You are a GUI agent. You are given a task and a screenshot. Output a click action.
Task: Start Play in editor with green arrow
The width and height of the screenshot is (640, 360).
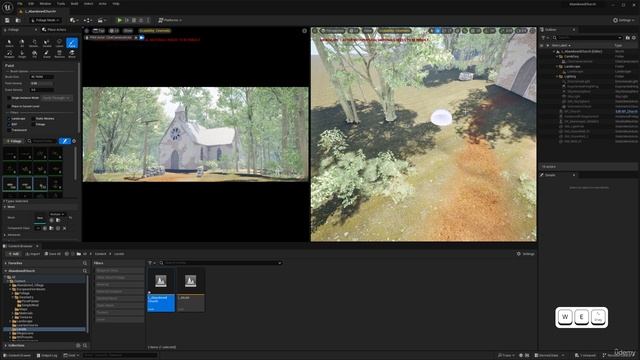(119, 20)
